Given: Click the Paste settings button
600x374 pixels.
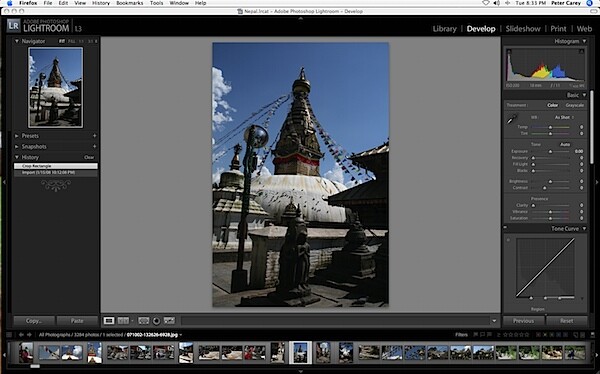Looking at the screenshot, I should pos(77,321).
